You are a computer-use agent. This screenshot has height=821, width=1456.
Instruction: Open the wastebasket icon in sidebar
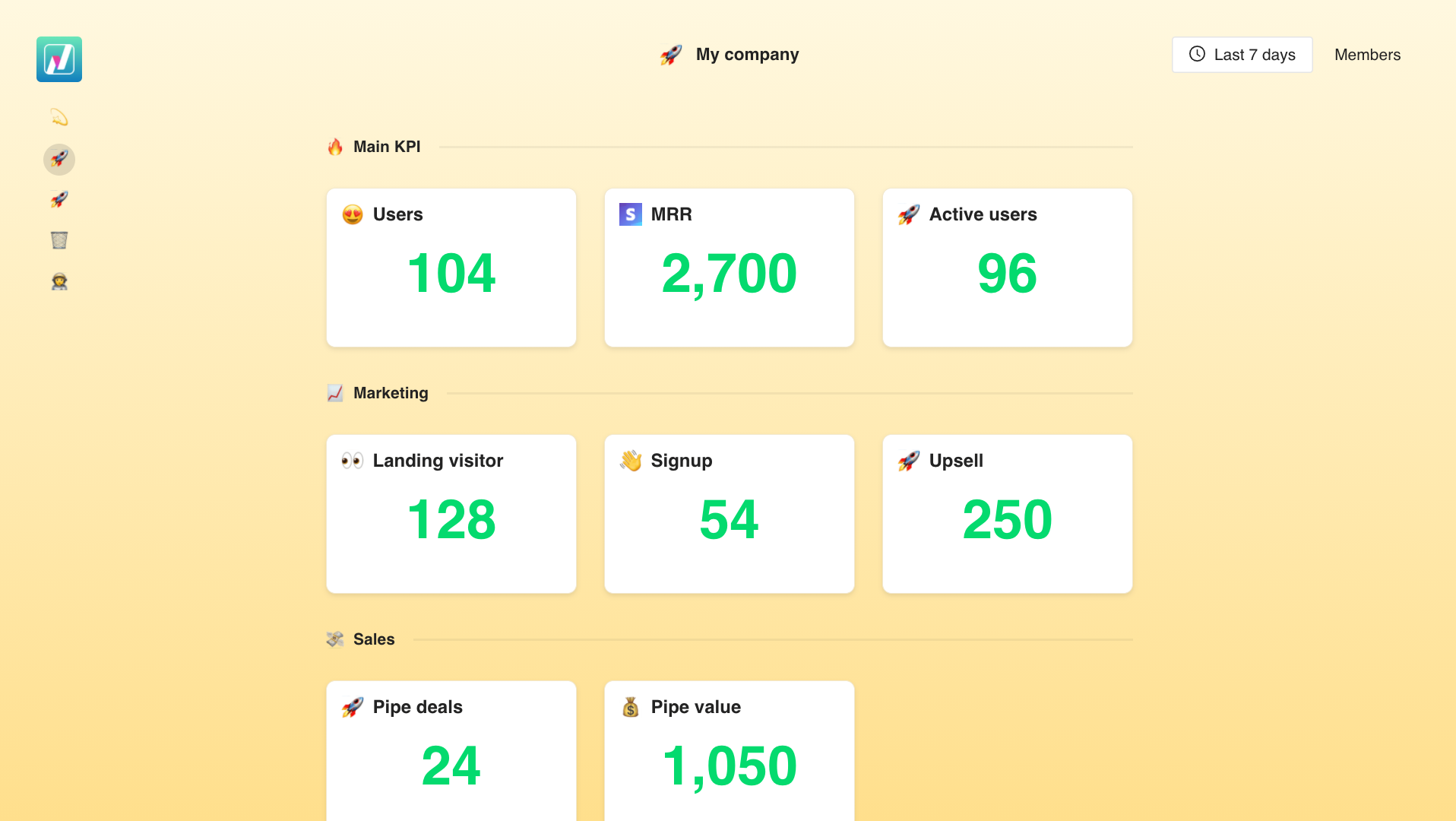[59, 240]
